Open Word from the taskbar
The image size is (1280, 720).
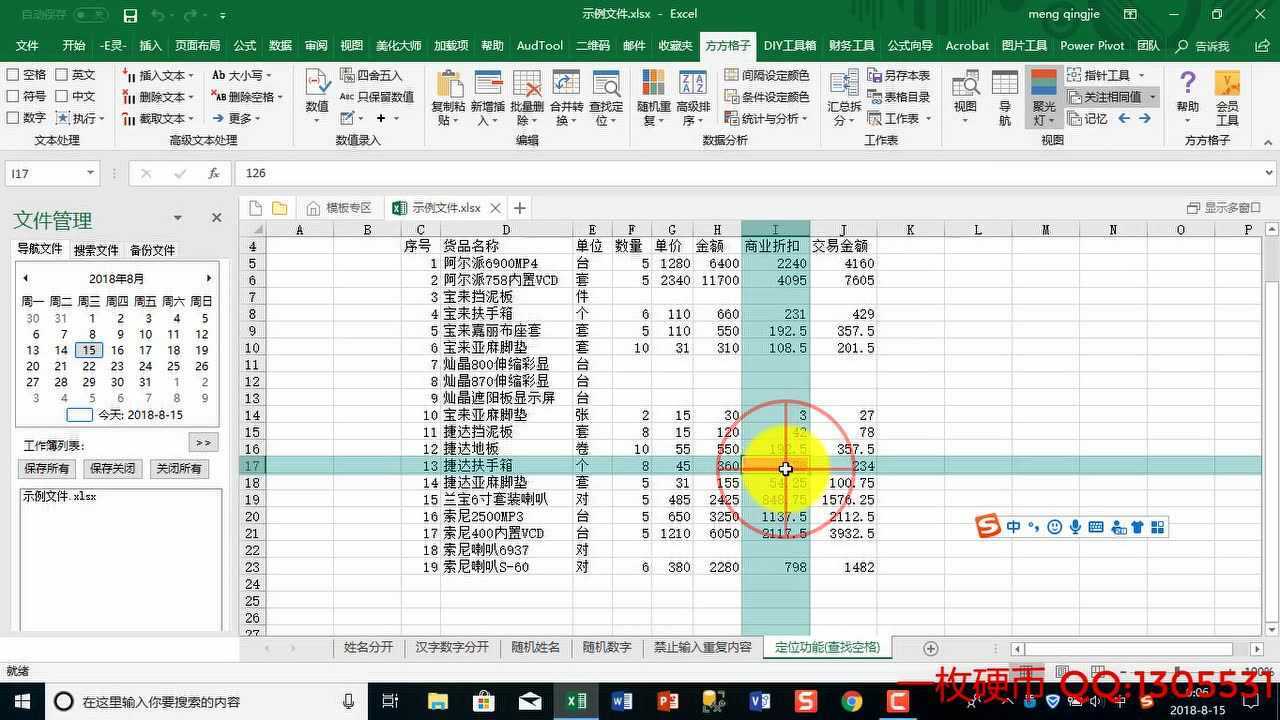tap(622, 701)
